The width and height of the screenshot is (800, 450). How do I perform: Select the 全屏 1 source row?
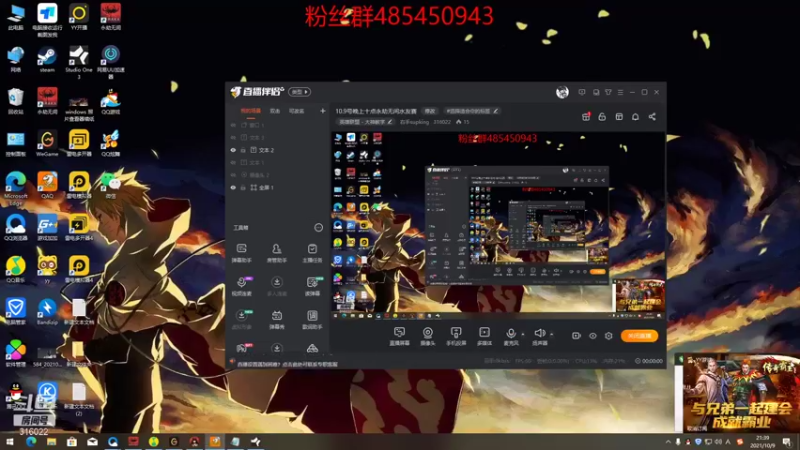click(x=277, y=187)
